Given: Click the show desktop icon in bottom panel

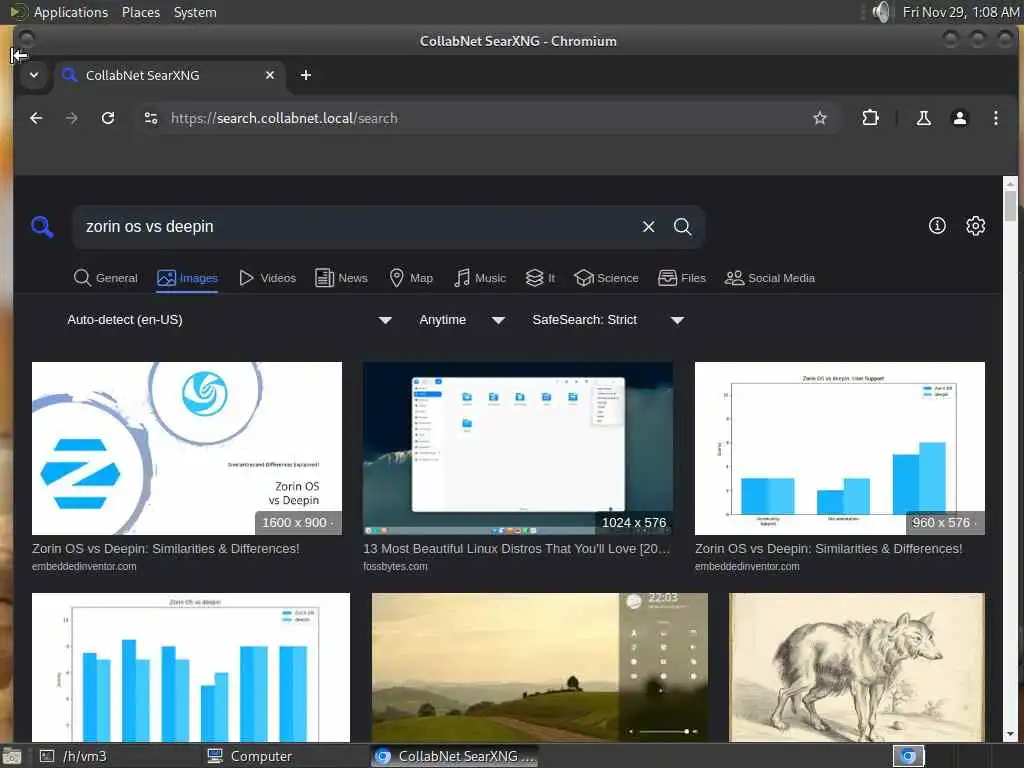Looking at the screenshot, I should point(11,756).
